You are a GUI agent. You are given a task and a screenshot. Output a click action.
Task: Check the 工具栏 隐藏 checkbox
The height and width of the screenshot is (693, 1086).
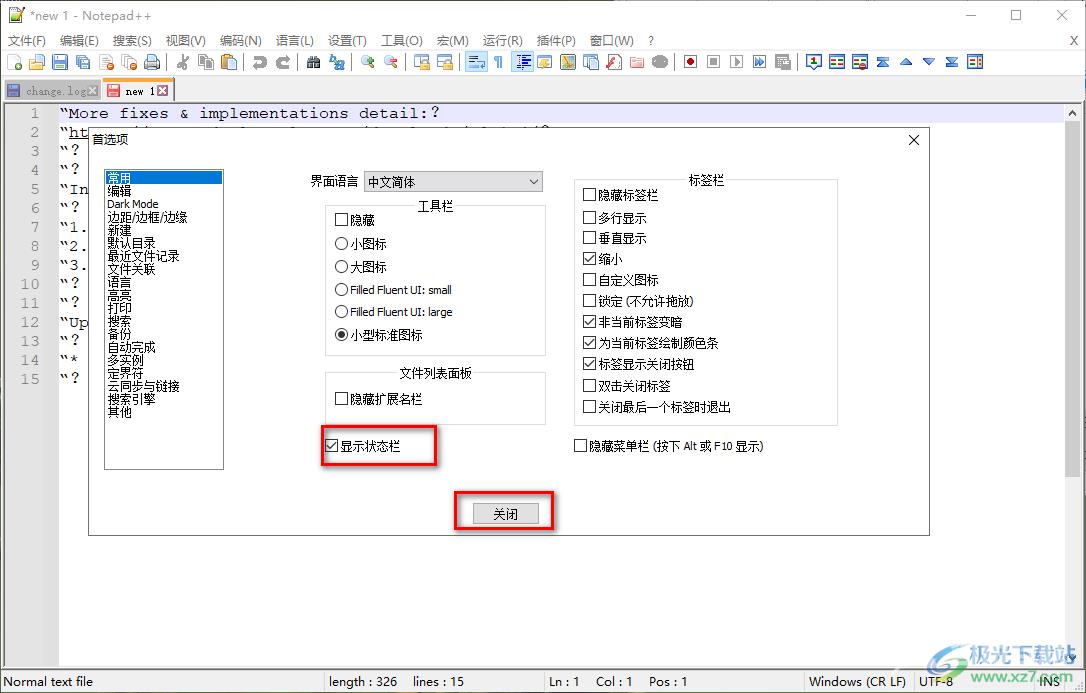point(341,220)
